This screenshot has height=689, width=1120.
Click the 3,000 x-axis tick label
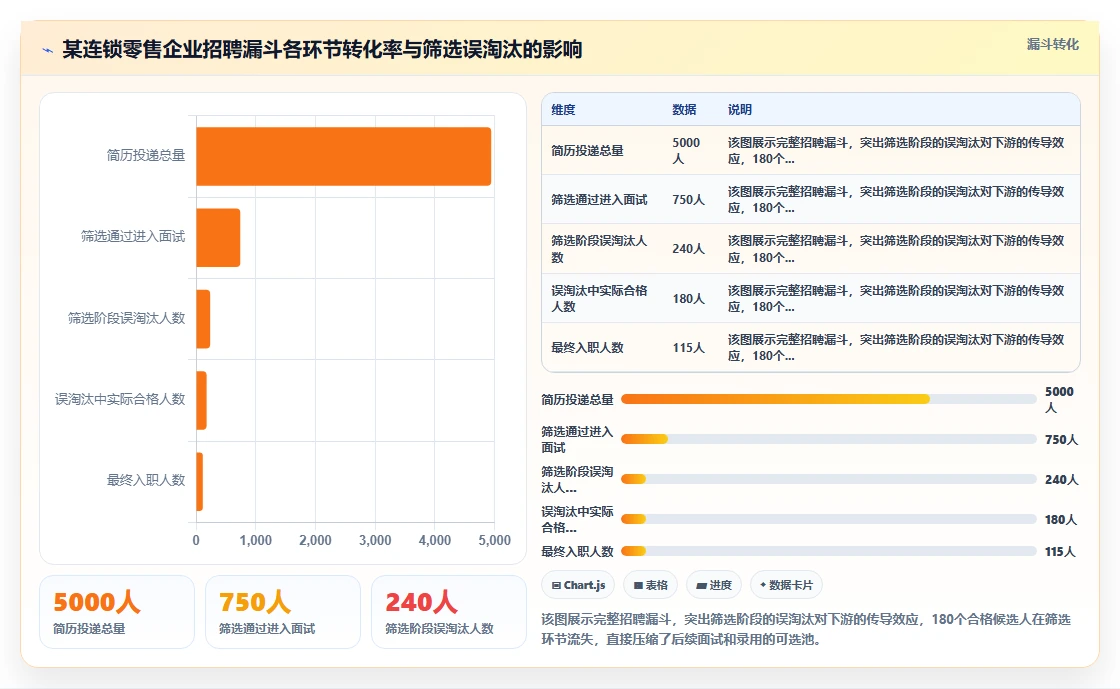coord(375,540)
